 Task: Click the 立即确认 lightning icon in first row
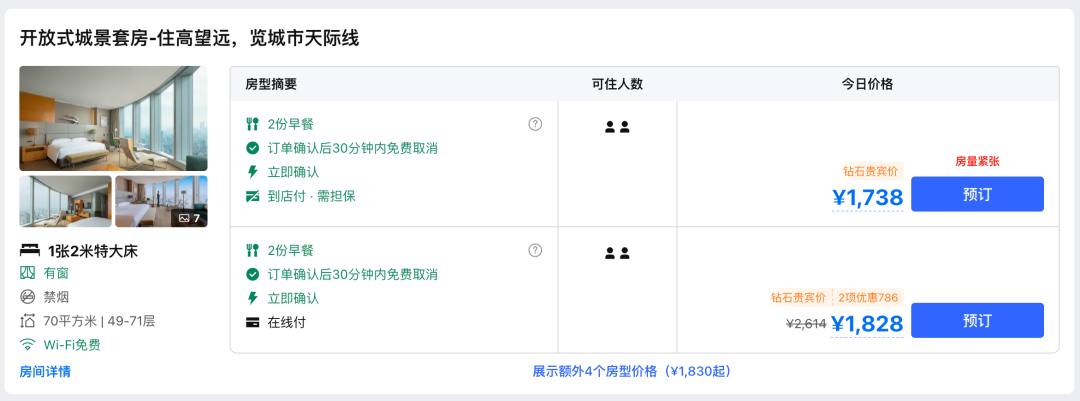click(x=253, y=172)
